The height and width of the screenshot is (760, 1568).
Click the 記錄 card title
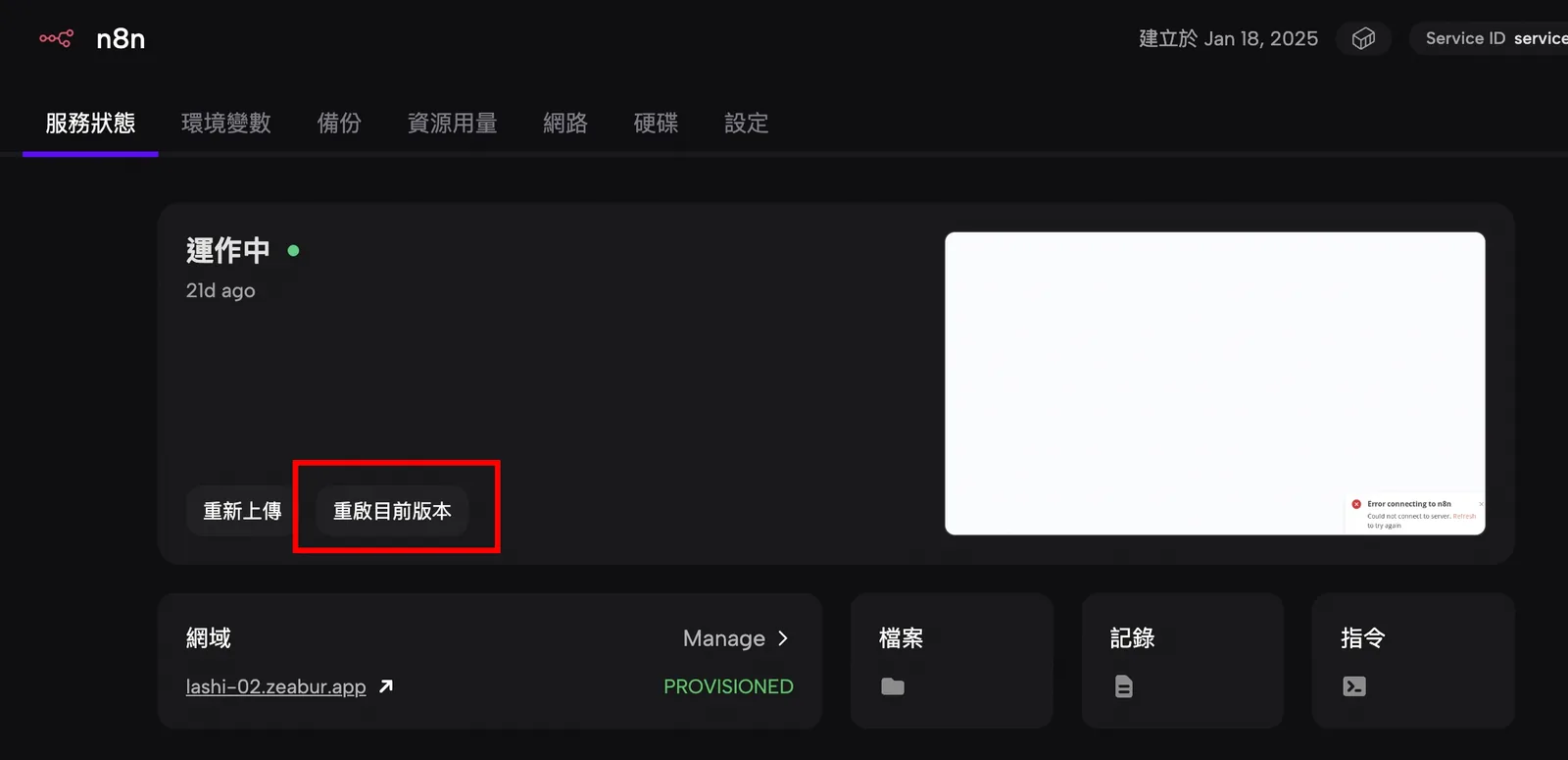(1133, 638)
